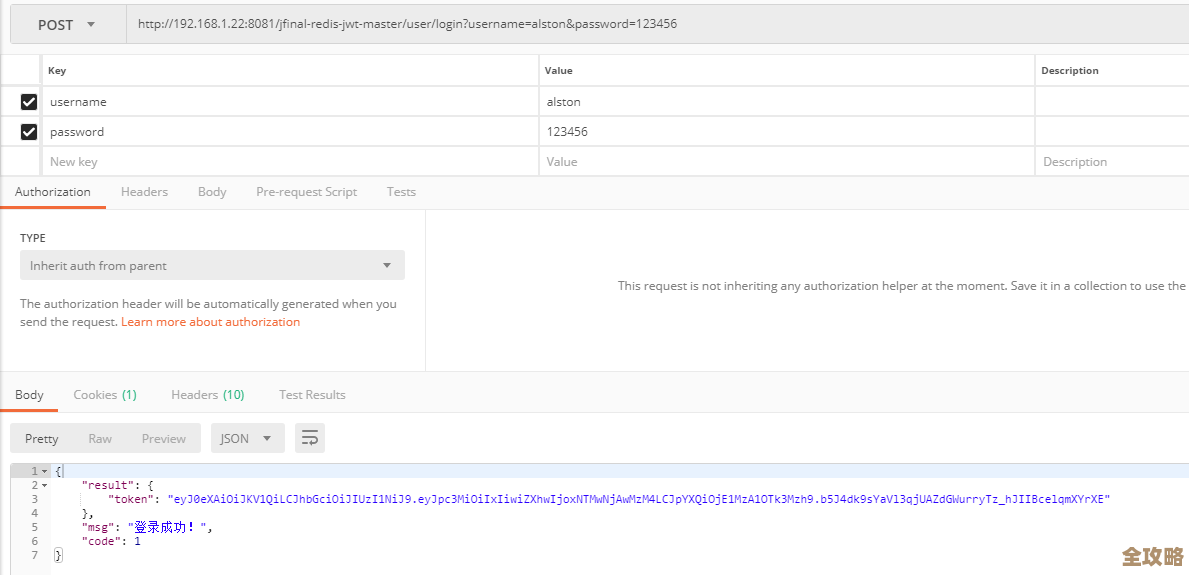Uncheck the username parameter checkbox
The width and height of the screenshot is (1189, 575).
[x=29, y=102]
